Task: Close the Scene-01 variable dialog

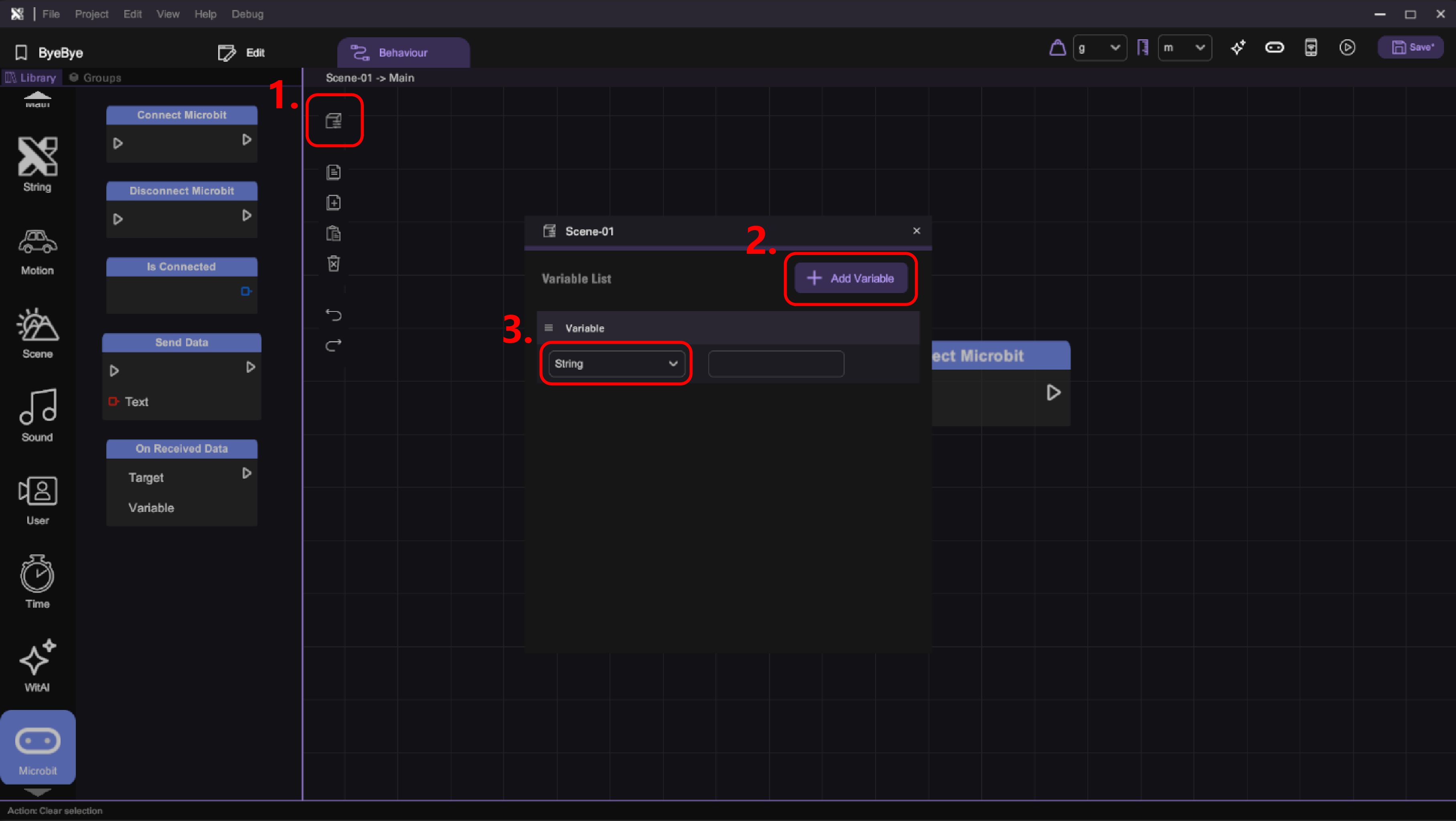Action: (x=916, y=231)
